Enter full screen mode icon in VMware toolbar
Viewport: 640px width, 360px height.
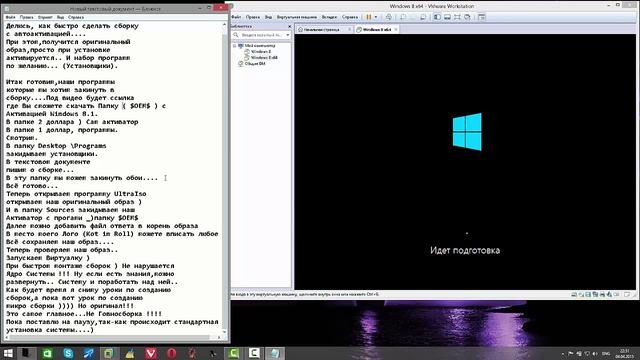point(457,17)
